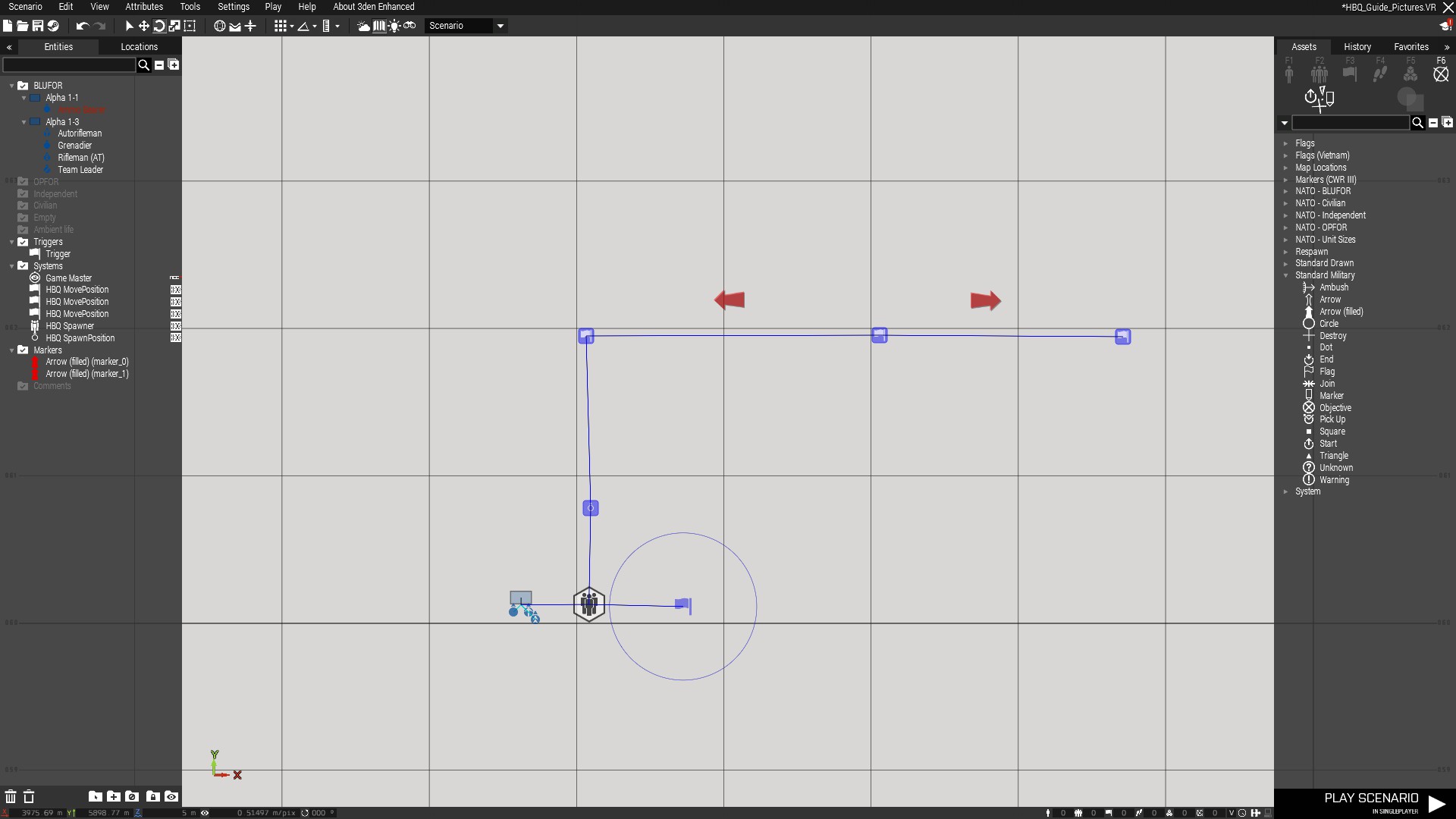
Task: Select the Objects (F1) asset mode icon
Action: point(1289,74)
